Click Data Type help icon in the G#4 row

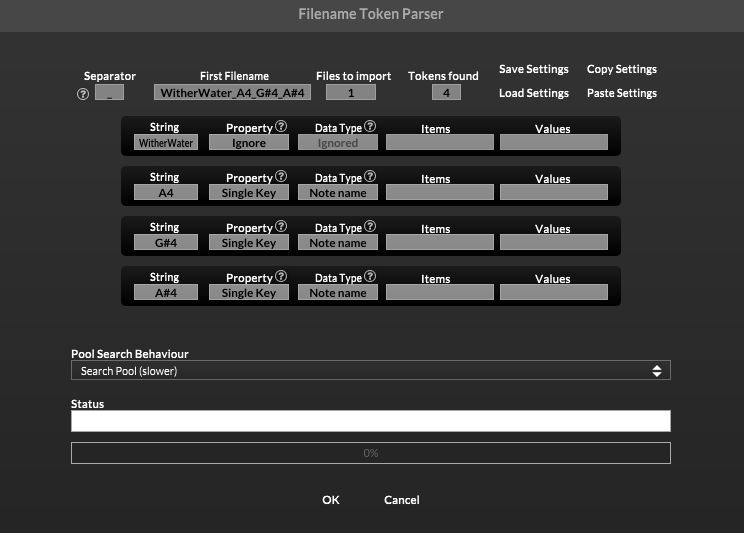coord(370,227)
